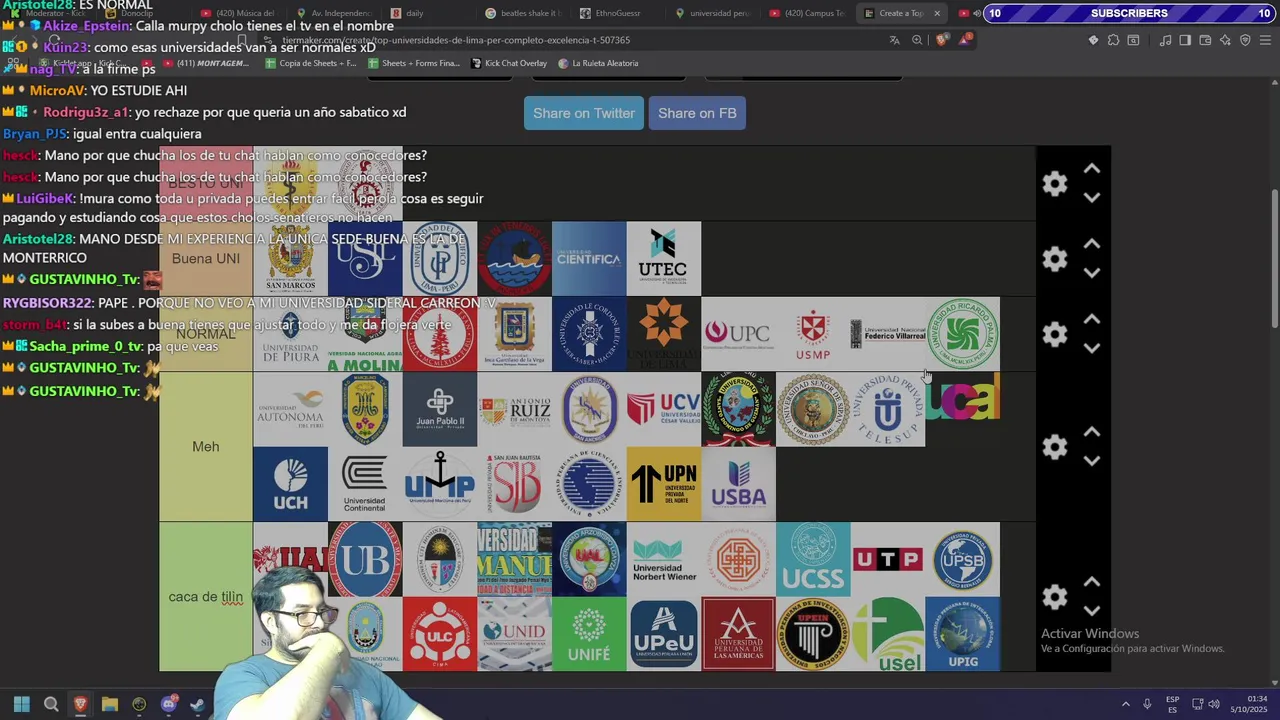Viewport: 1280px width, 720px height.
Task: Move Meh tier down with arrow
Action: [x=1092, y=461]
